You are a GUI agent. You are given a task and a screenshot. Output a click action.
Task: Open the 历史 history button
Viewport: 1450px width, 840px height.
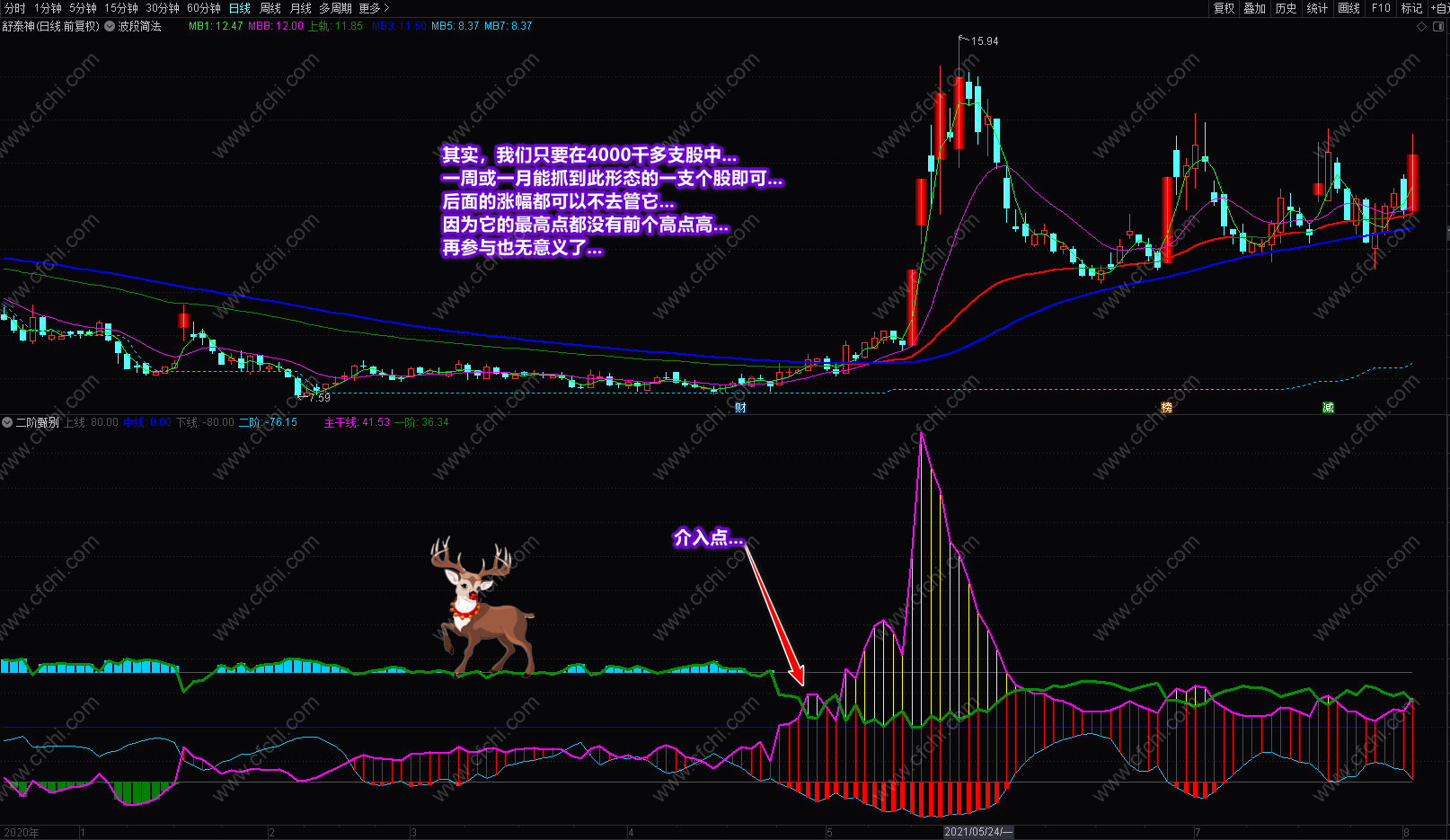point(1286,8)
